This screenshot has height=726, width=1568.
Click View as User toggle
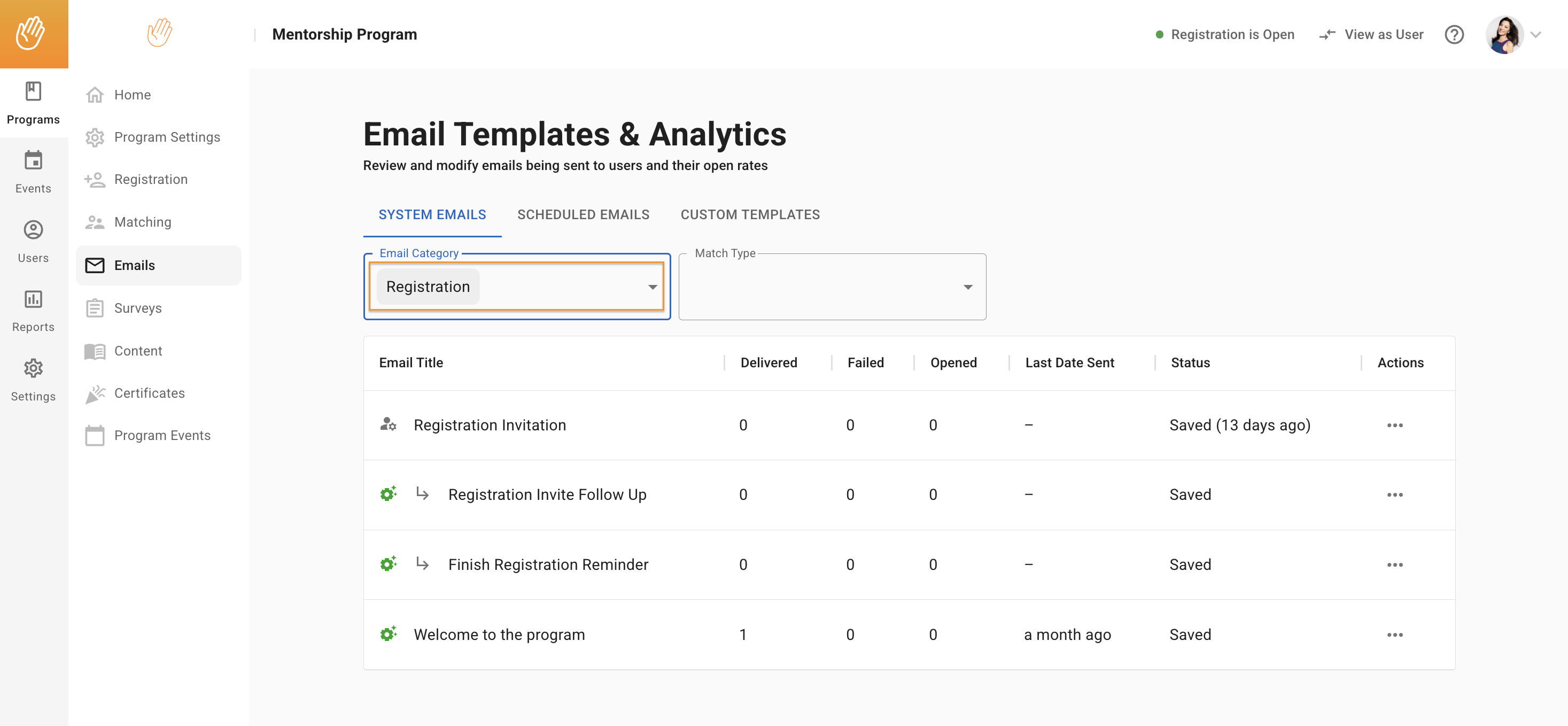coord(1371,35)
